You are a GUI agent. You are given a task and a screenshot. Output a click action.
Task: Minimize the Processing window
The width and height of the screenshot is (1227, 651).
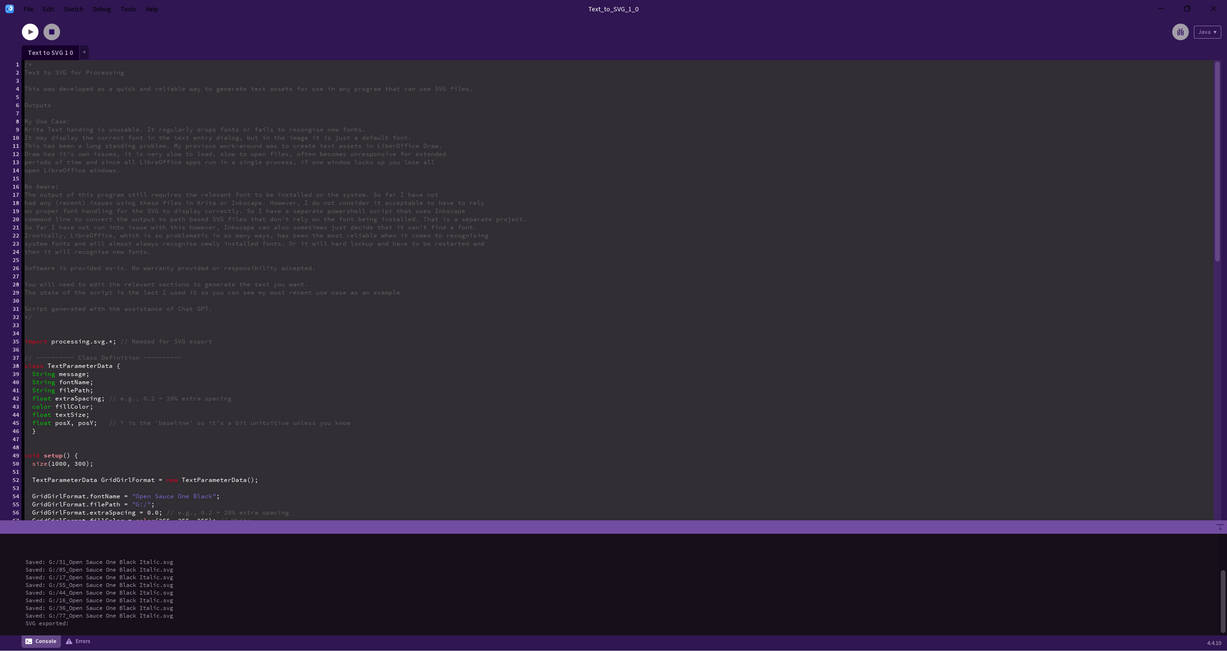pyautogui.click(x=1161, y=9)
